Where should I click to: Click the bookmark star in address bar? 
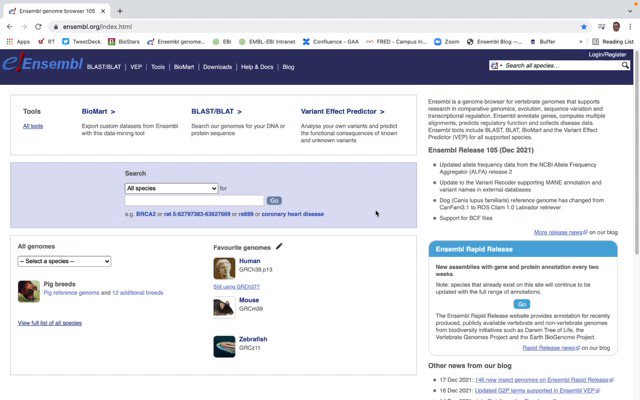[x=584, y=27]
